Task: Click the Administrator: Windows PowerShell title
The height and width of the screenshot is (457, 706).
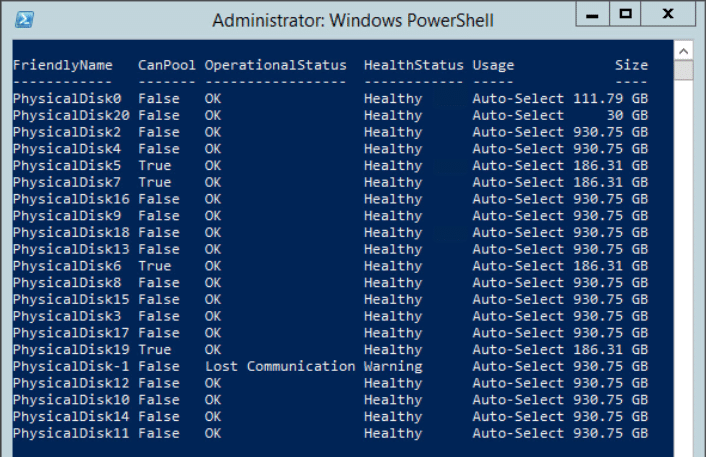Action: [x=353, y=21]
